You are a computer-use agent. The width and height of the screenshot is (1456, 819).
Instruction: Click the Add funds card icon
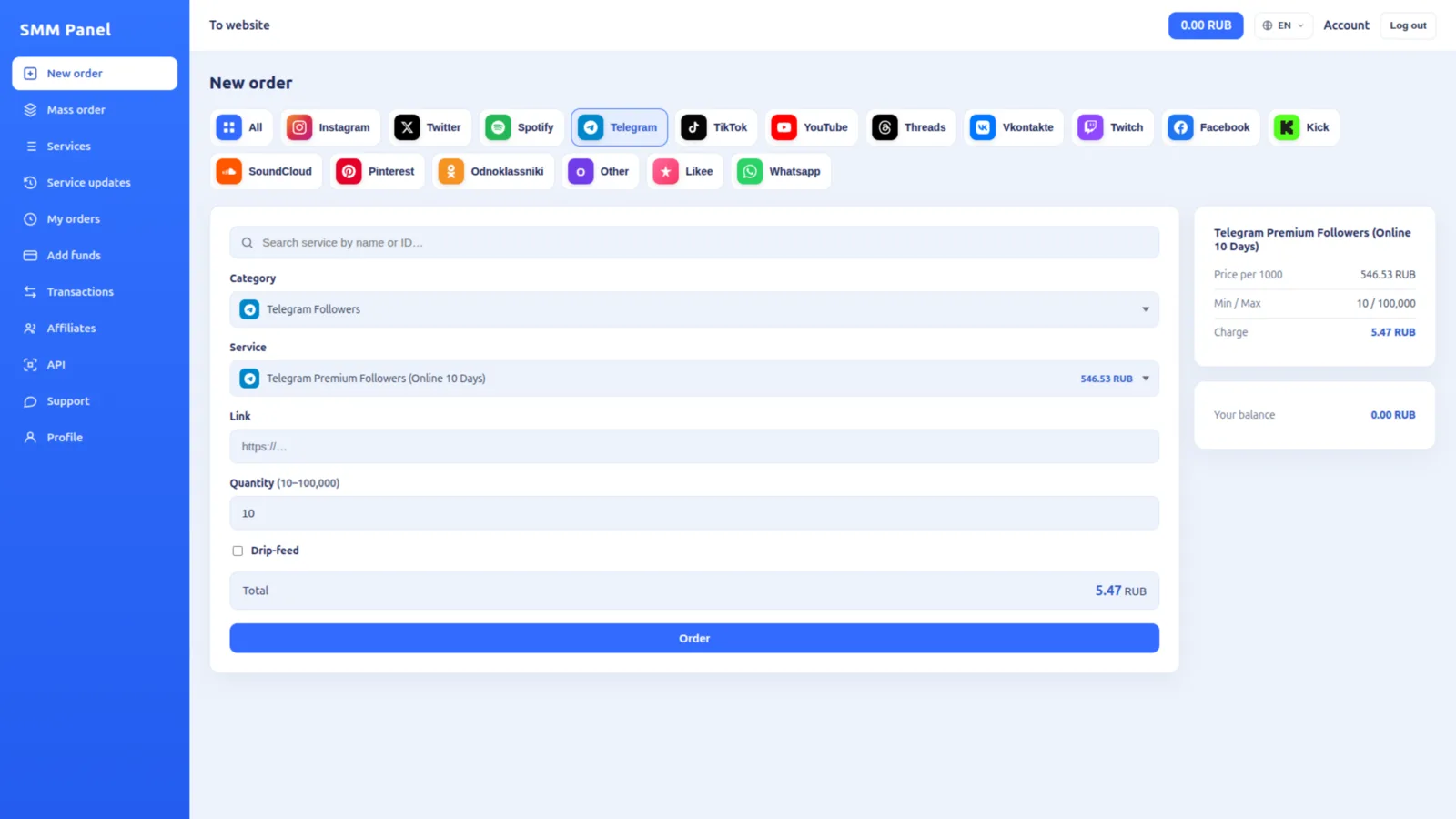point(30,256)
